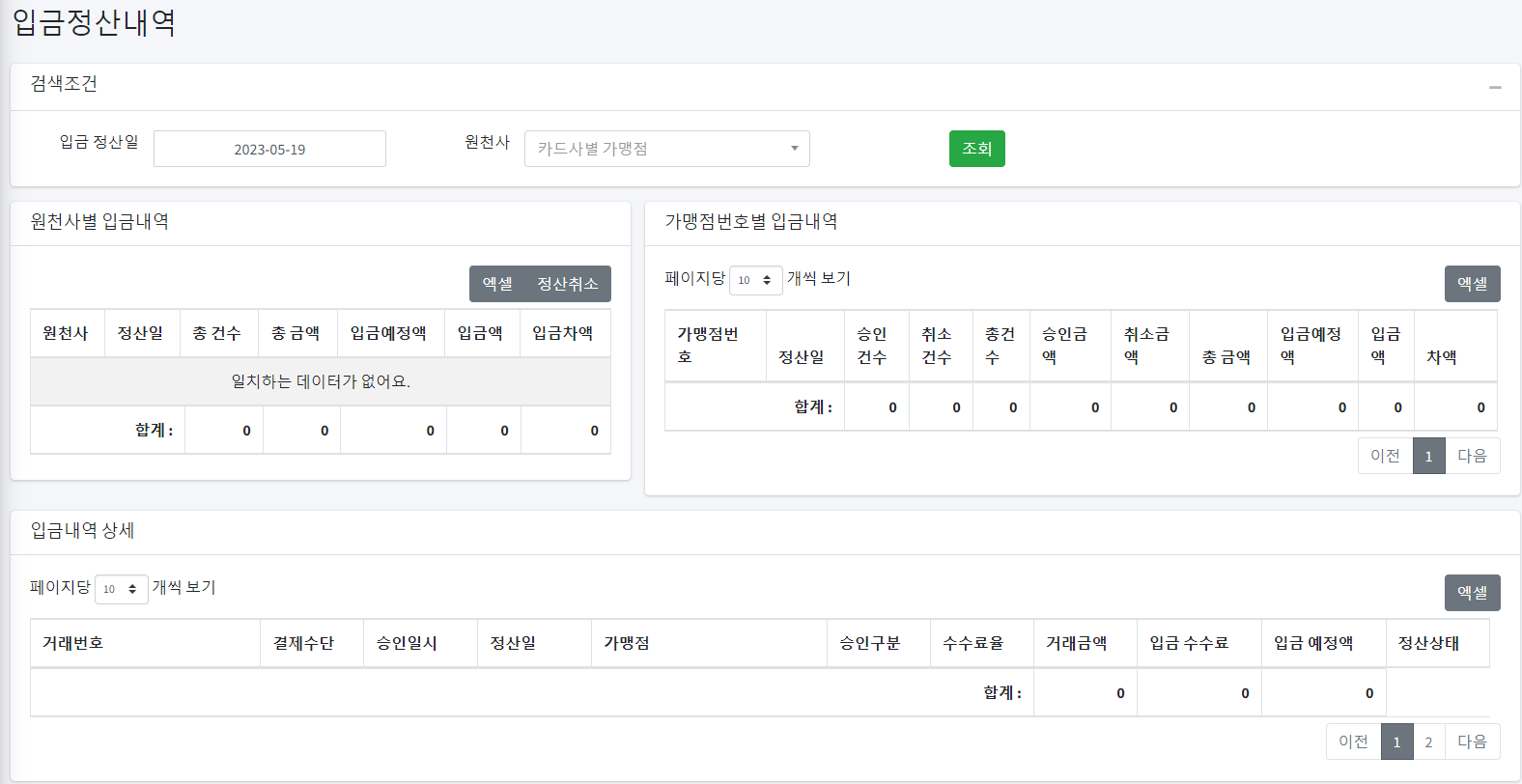Click 이전 in 가맹점번호별 입금내역 pagination
Image resolution: width=1522 pixels, height=784 pixels.
(x=1385, y=456)
